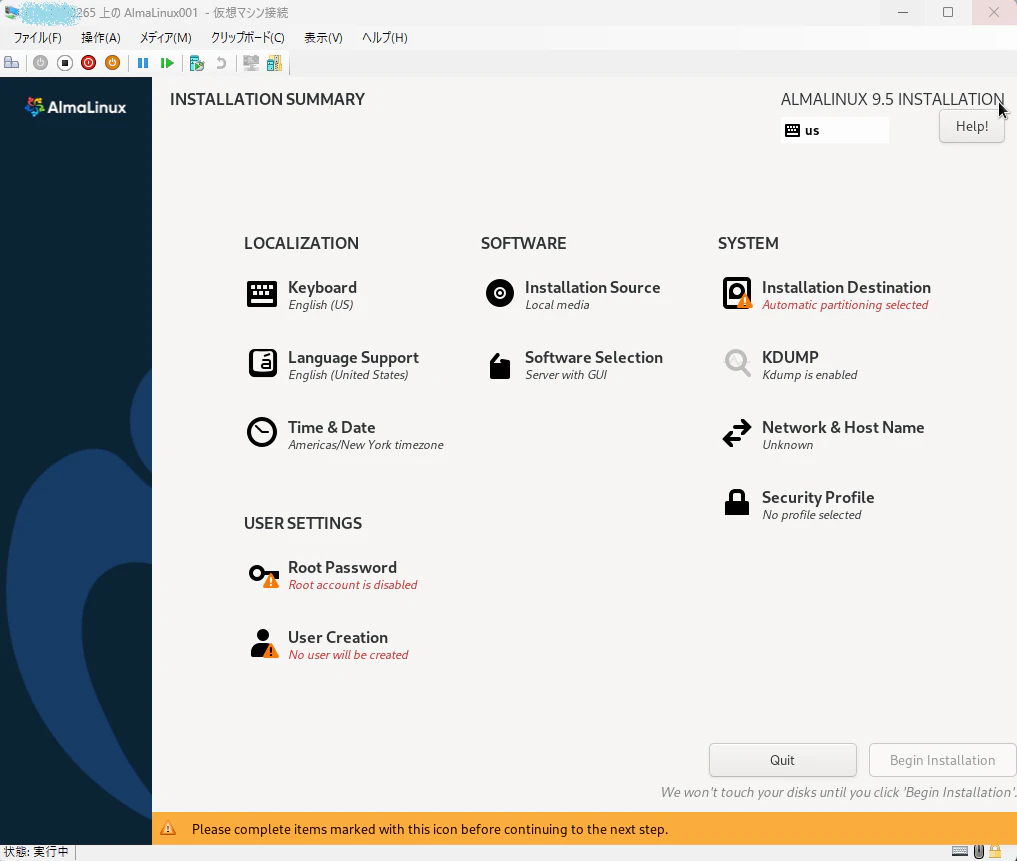1017x861 pixels.
Task: Click the us keyboard layout indicator
Action: (x=835, y=130)
